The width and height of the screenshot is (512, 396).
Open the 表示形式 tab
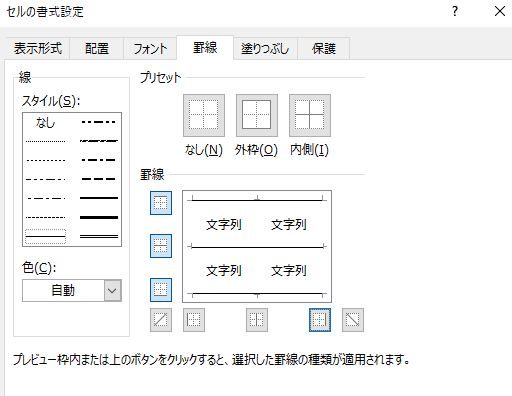(38, 49)
